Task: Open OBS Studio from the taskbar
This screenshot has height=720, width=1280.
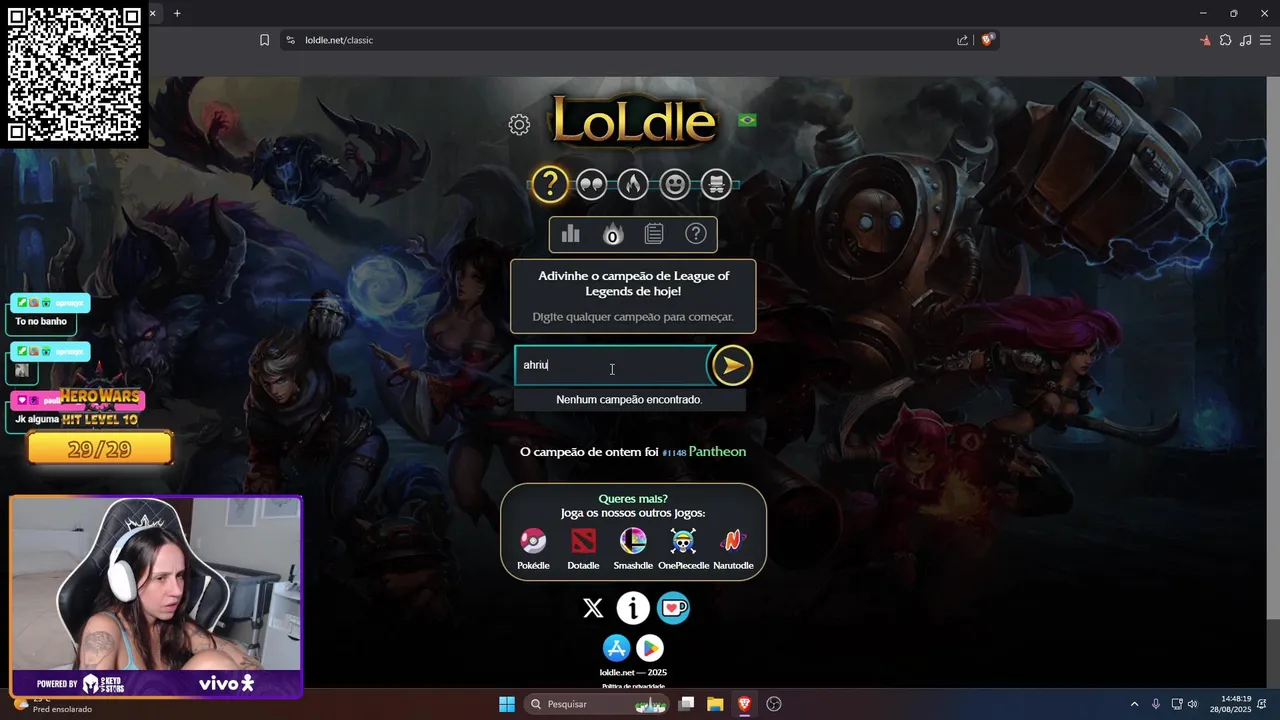Action: click(773, 704)
